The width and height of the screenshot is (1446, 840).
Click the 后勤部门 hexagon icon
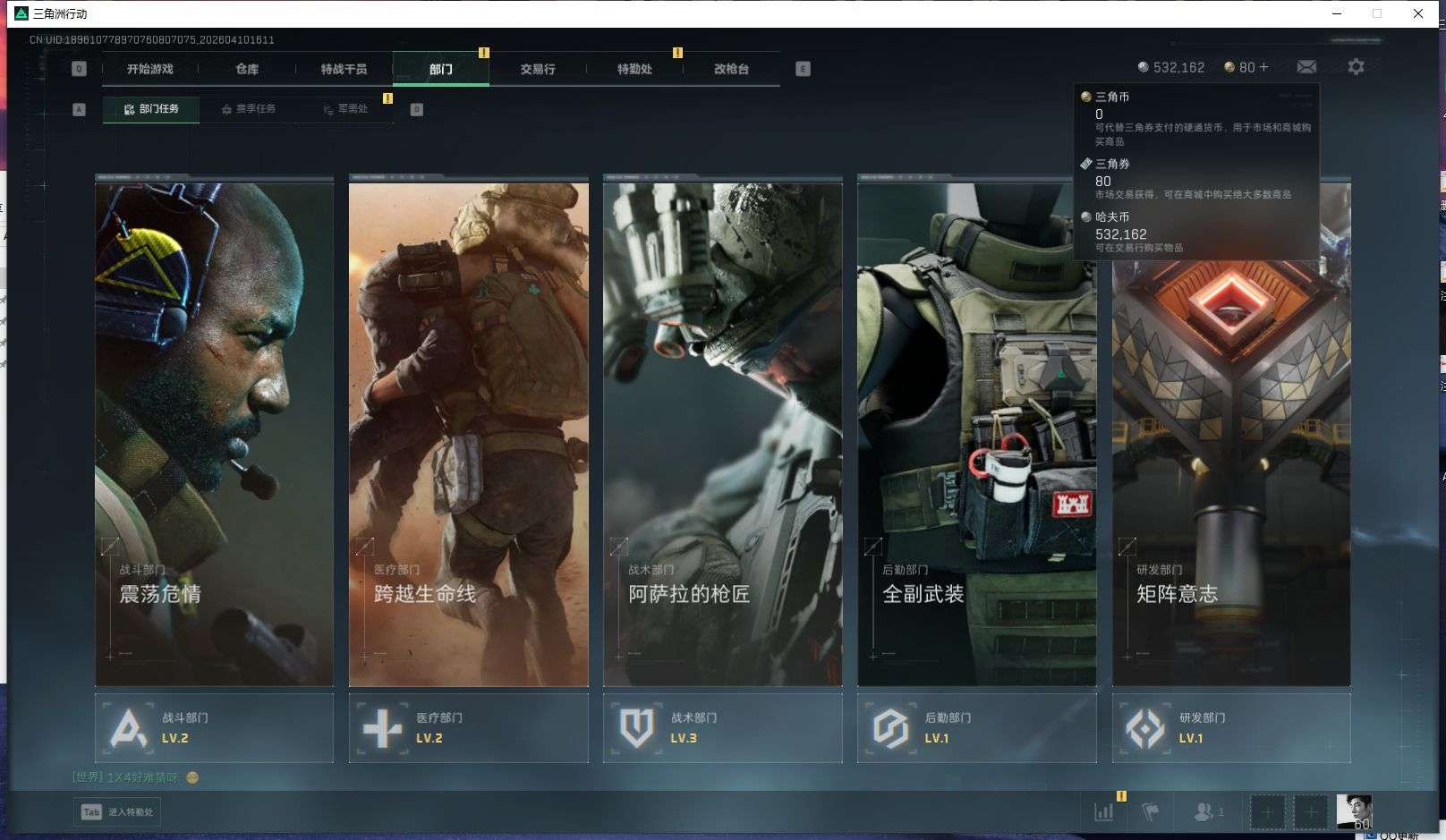[891, 728]
